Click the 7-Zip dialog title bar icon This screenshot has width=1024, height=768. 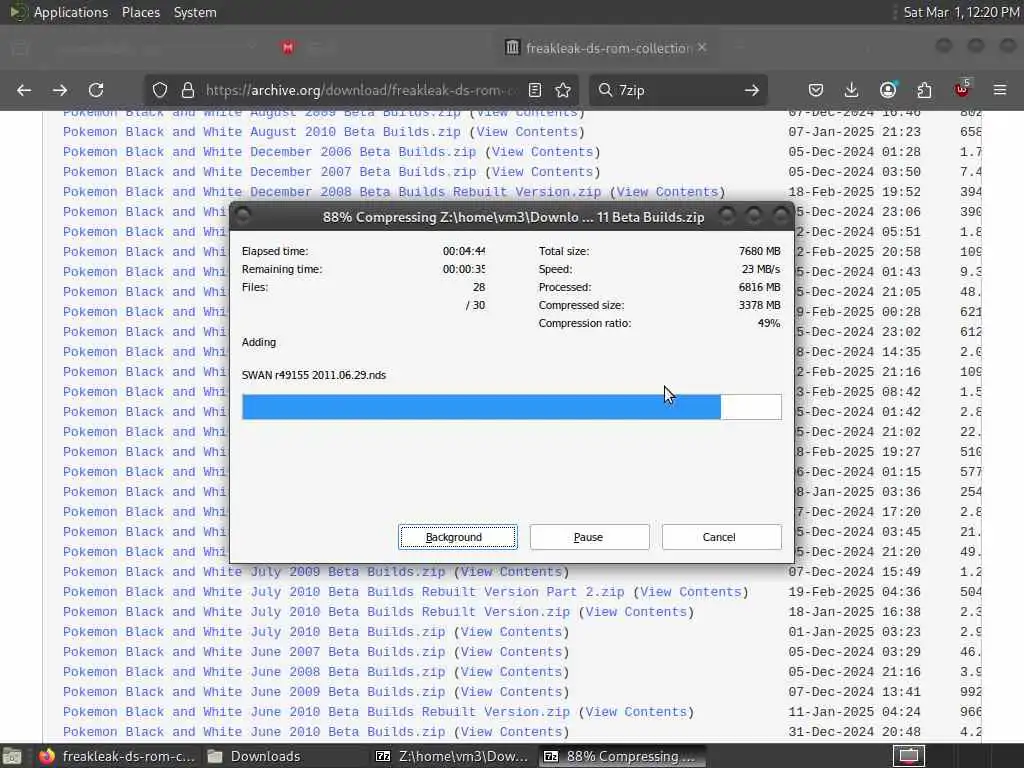click(x=242, y=216)
